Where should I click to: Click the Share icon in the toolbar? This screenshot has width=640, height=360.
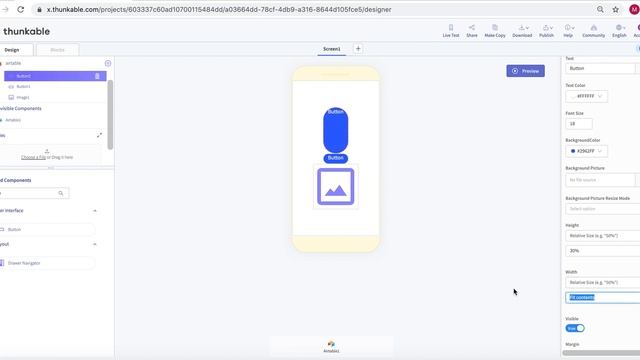point(472,31)
